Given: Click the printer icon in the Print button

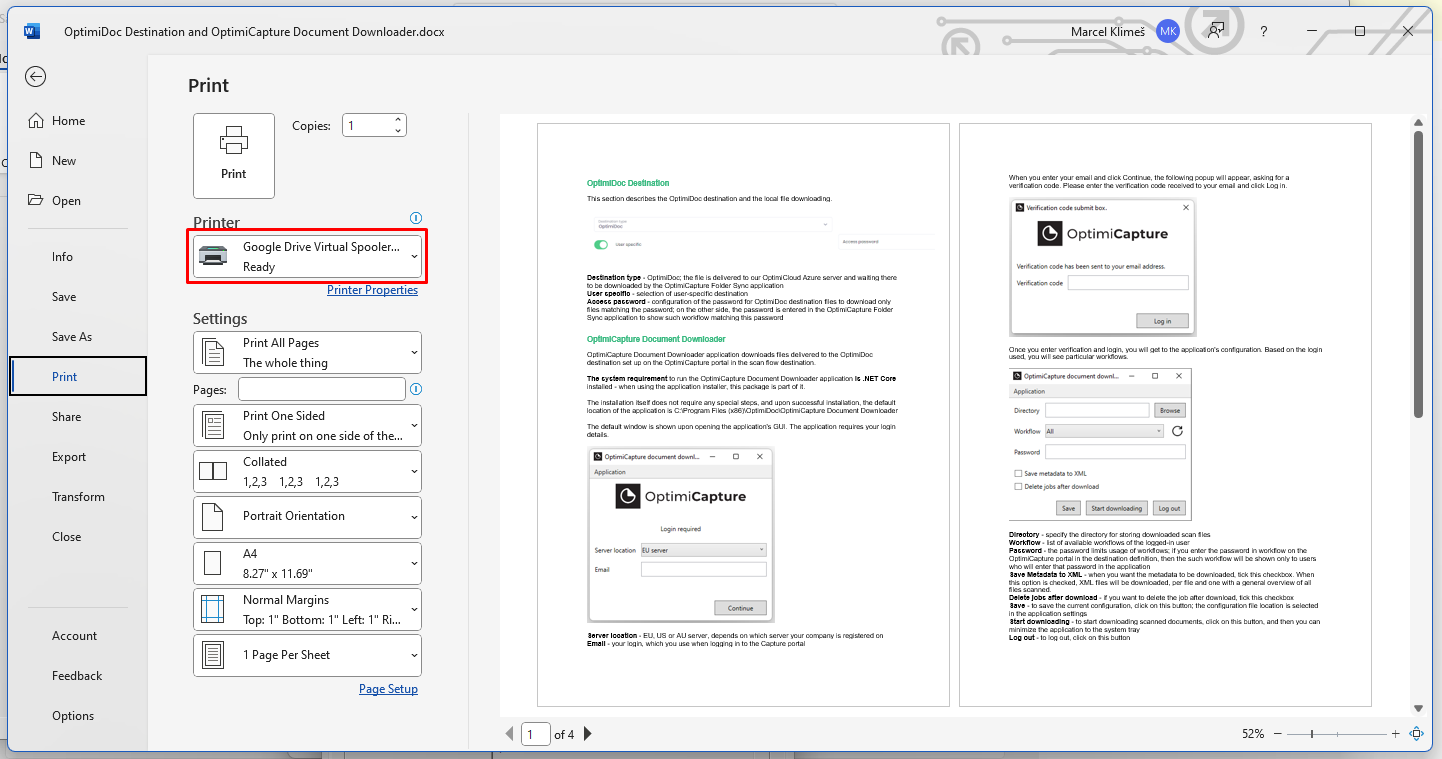Looking at the screenshot, I should click(234, 141).
